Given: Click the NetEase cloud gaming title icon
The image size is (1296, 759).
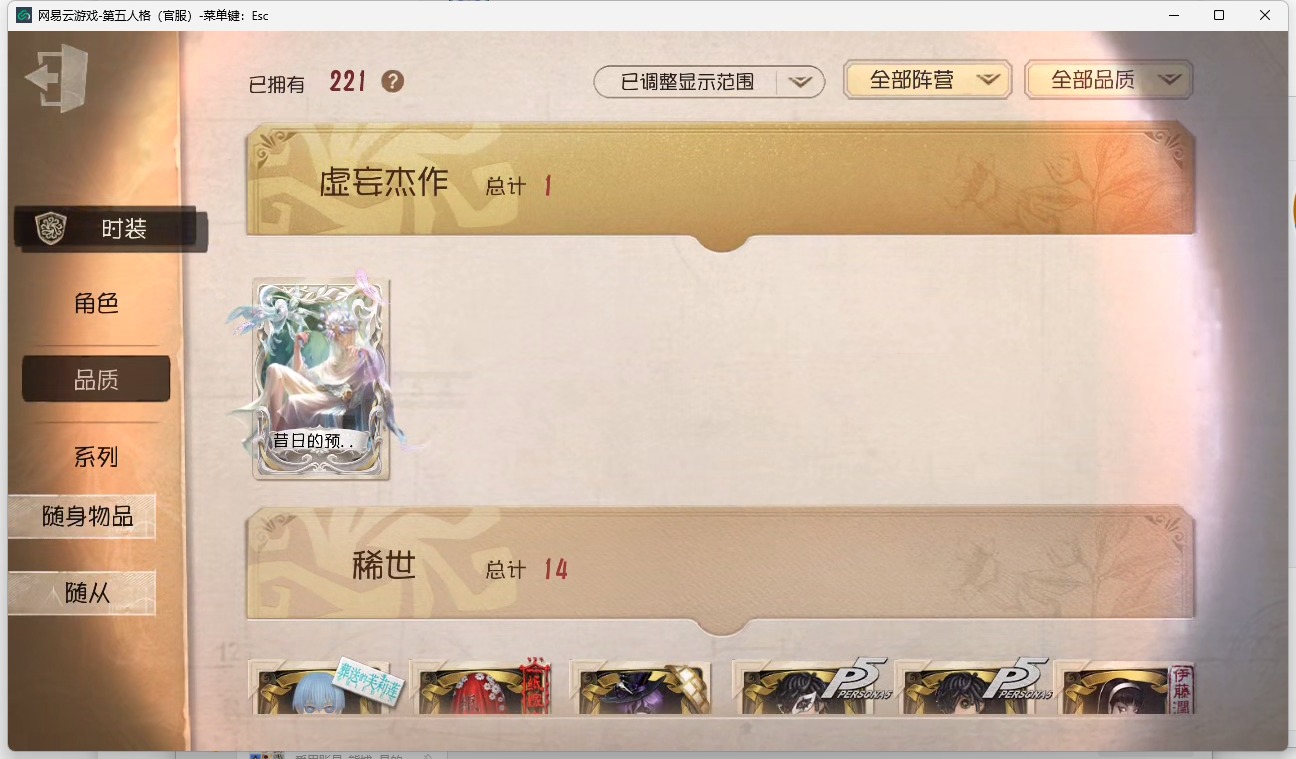Looking at the screenshot, I should click(23, 15).
